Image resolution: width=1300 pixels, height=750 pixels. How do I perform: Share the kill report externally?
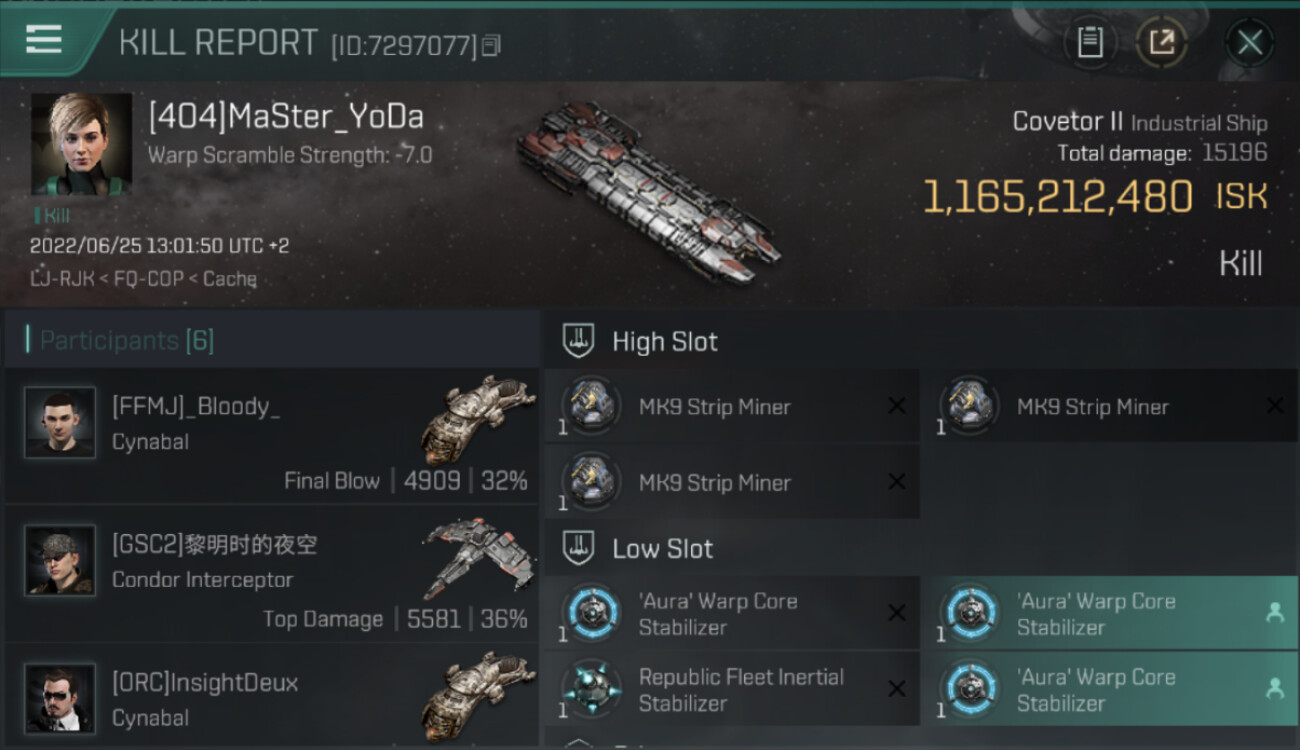pos(1162,42)
